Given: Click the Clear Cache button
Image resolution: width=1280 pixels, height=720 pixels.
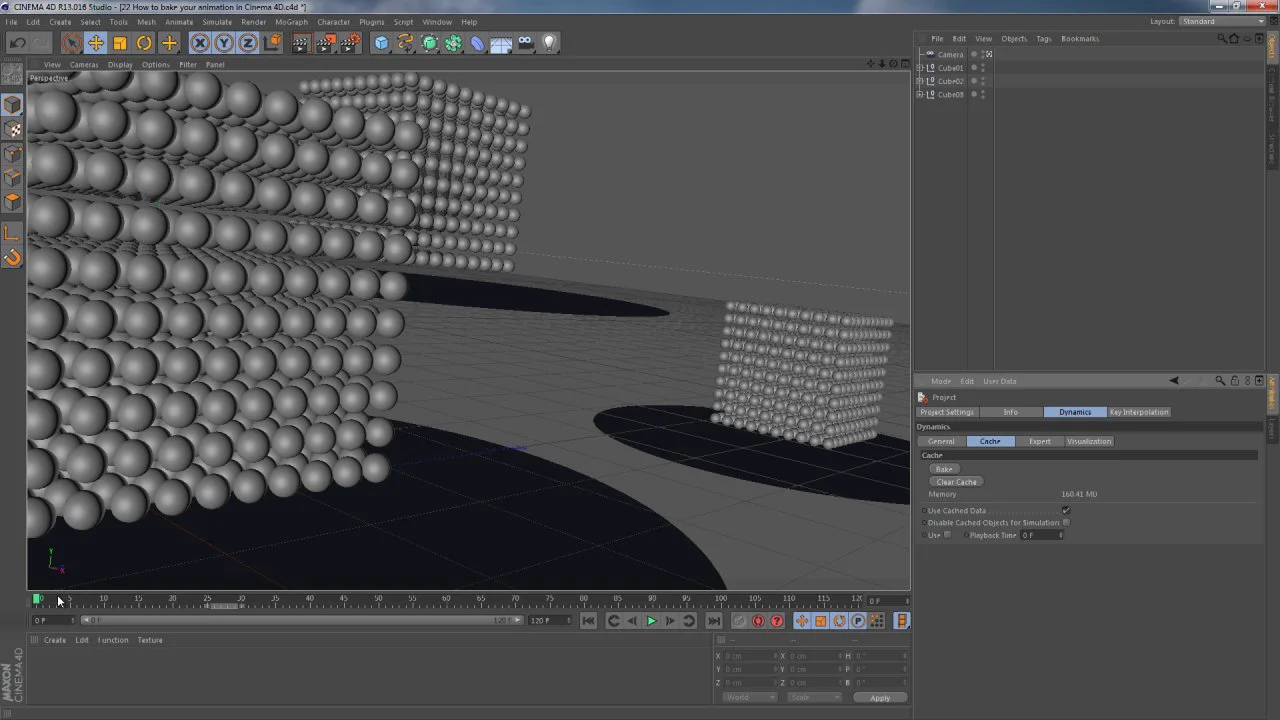Looking at the screenshot, I should tap(956, 482).
